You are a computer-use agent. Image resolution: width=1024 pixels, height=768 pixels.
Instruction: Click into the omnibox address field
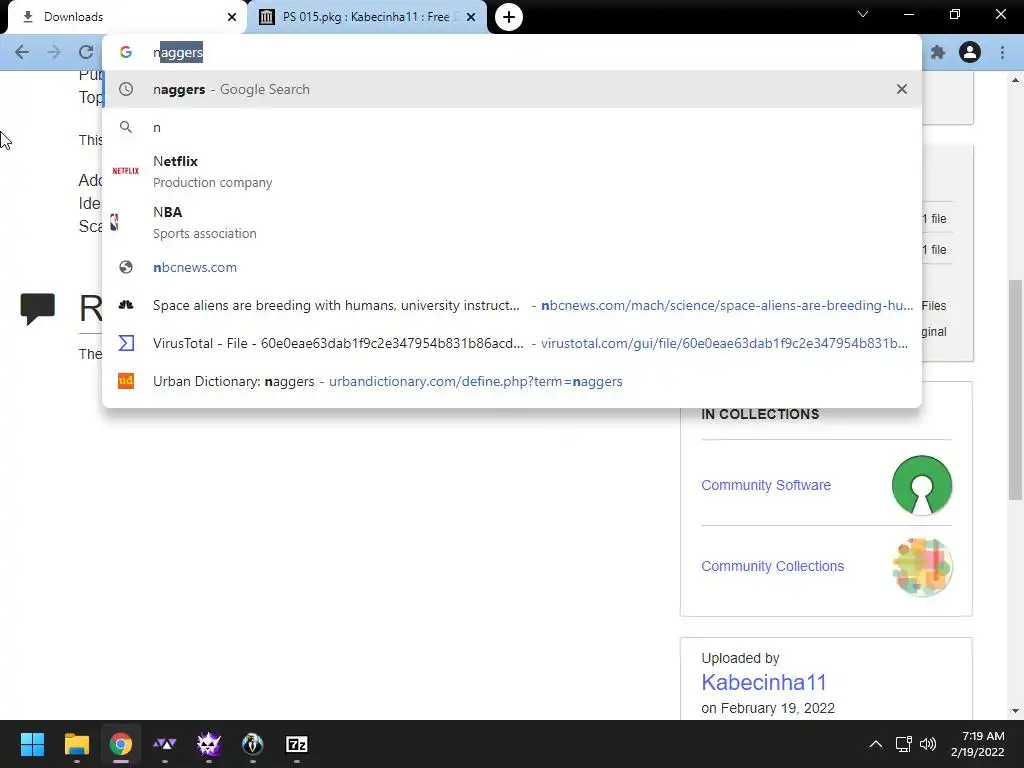click(513, 52)
